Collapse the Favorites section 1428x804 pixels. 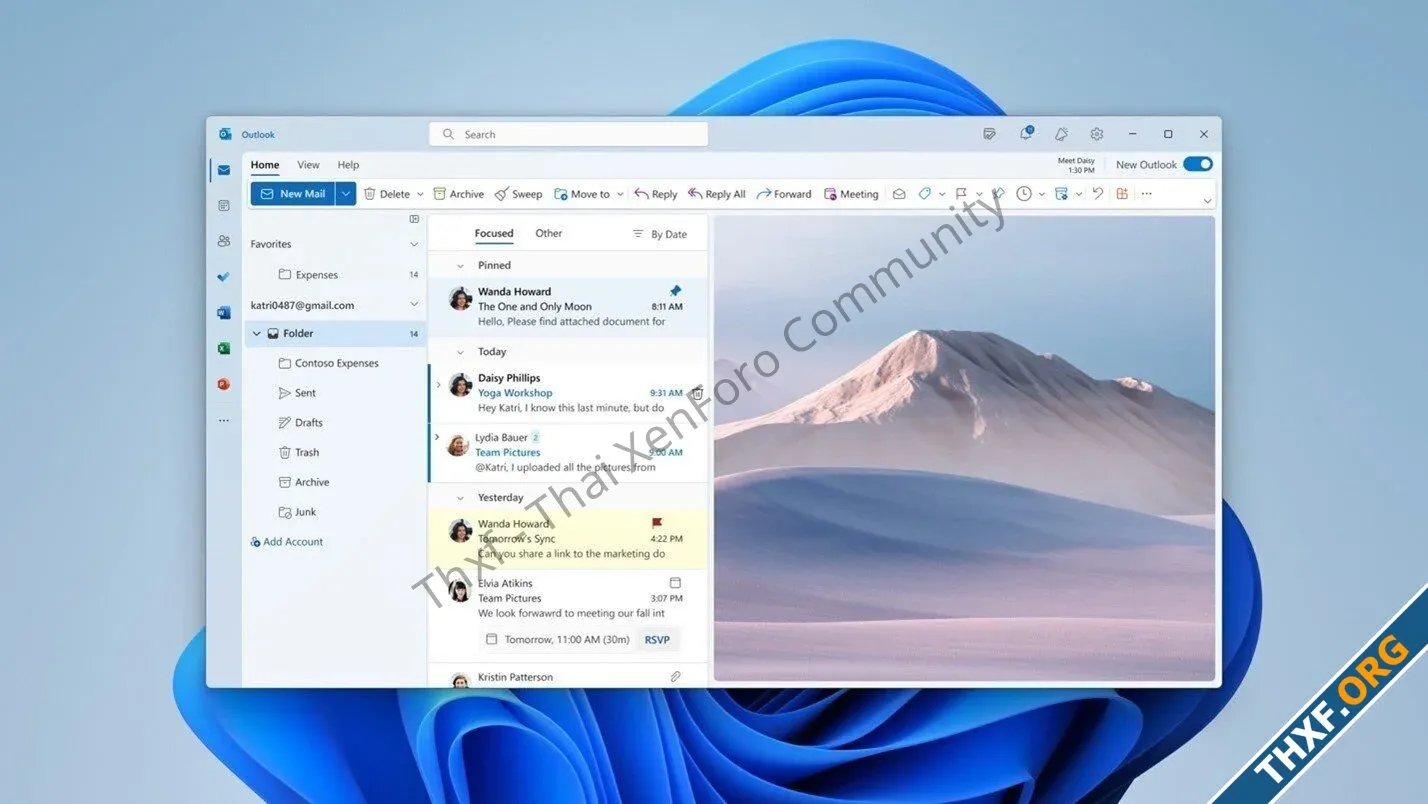[414, 244]
